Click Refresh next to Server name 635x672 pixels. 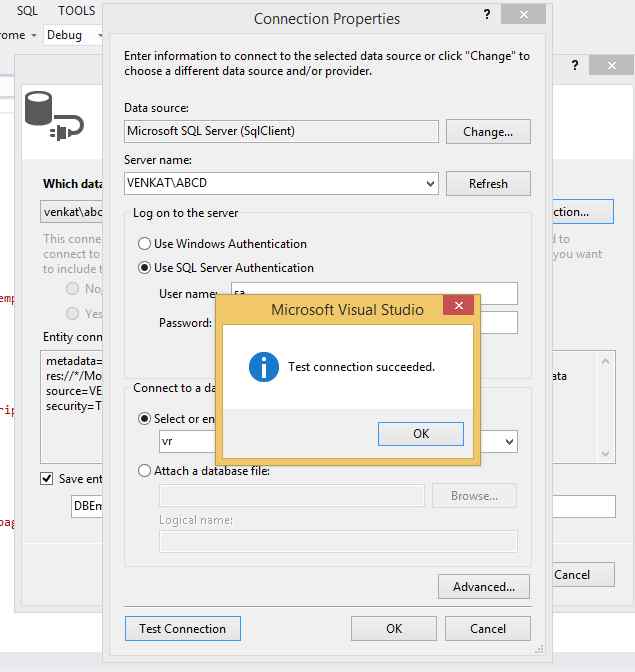(488, 184)
